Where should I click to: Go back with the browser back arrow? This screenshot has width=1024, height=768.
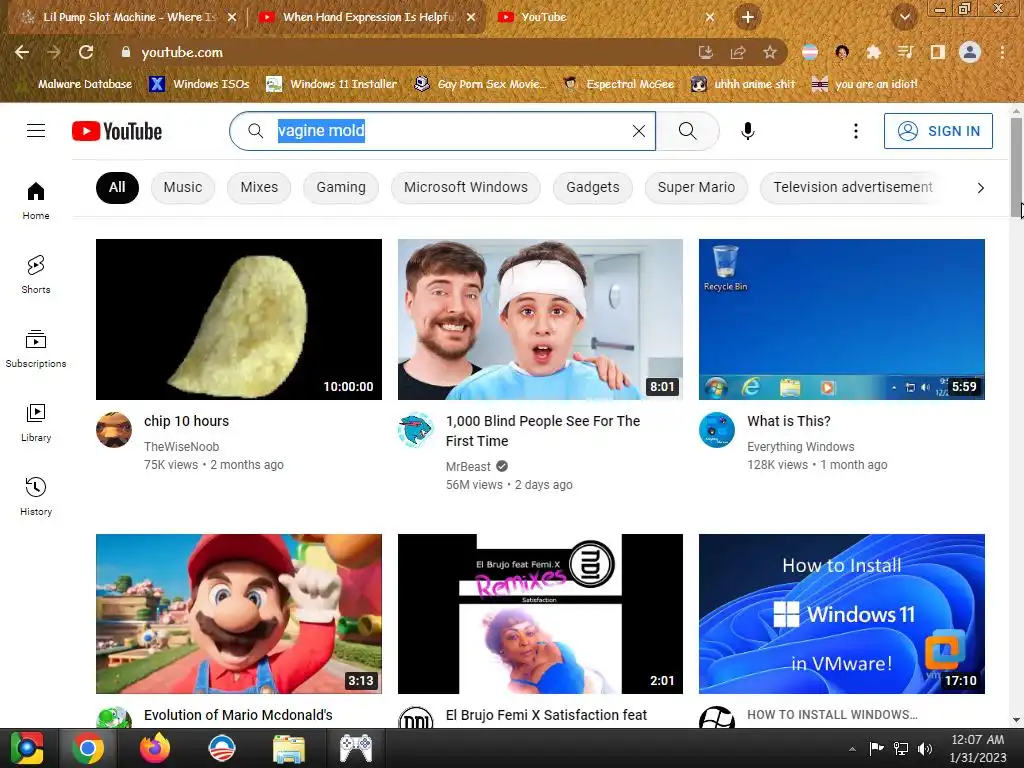(22, 52)
